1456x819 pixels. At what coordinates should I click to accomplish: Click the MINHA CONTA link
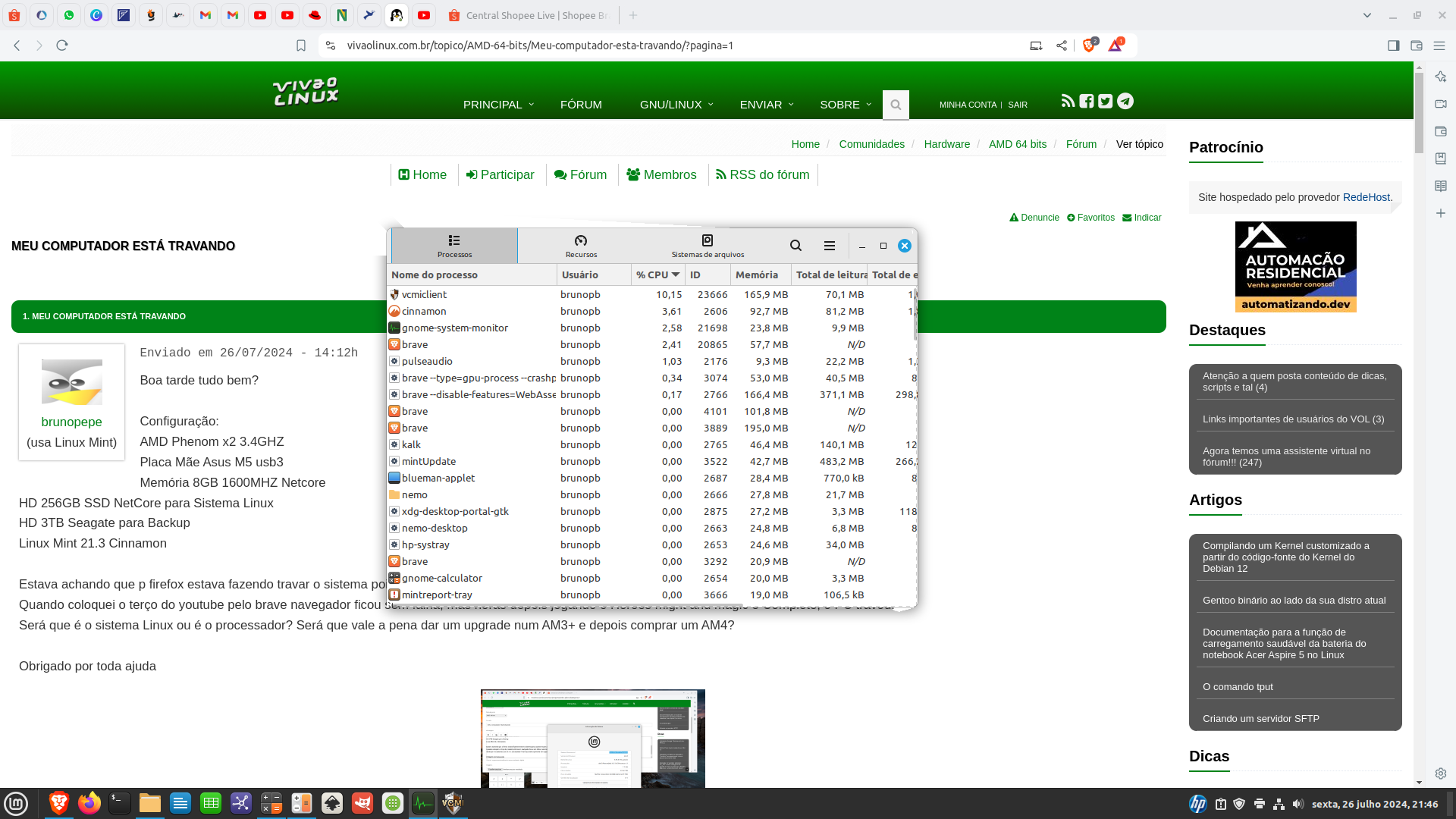tap(968, 105)
